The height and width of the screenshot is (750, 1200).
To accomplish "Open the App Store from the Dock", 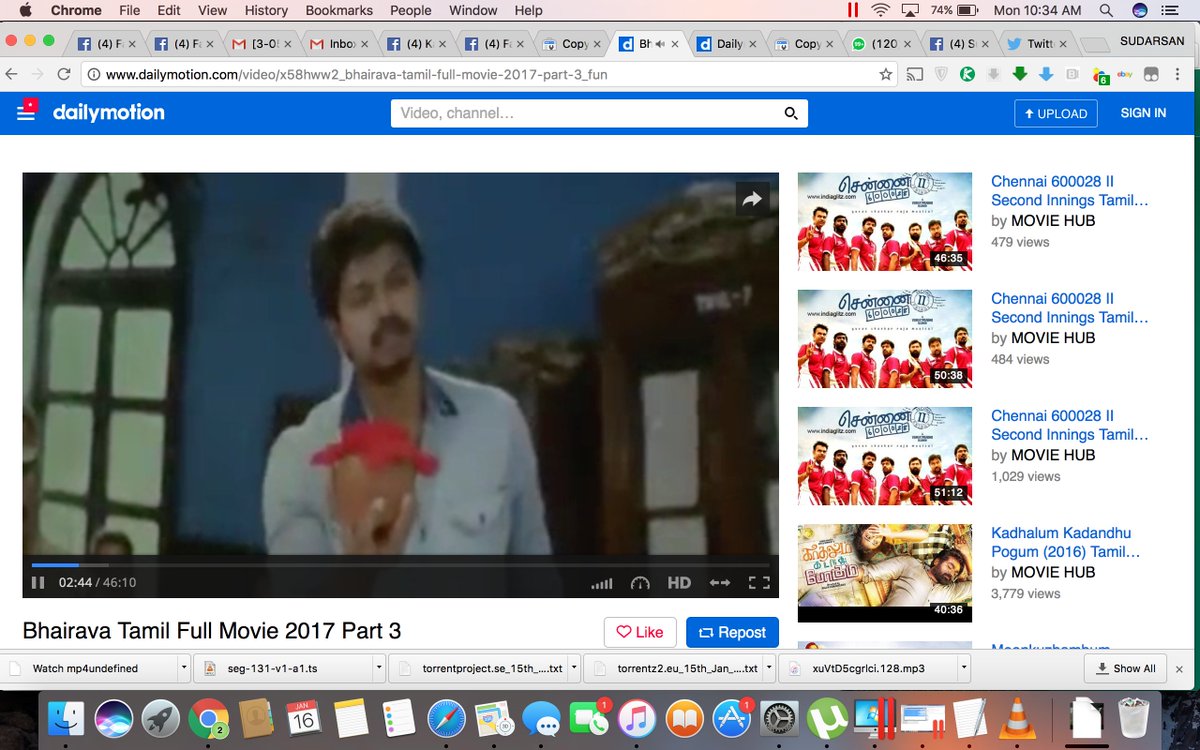I will click(731, 718).
